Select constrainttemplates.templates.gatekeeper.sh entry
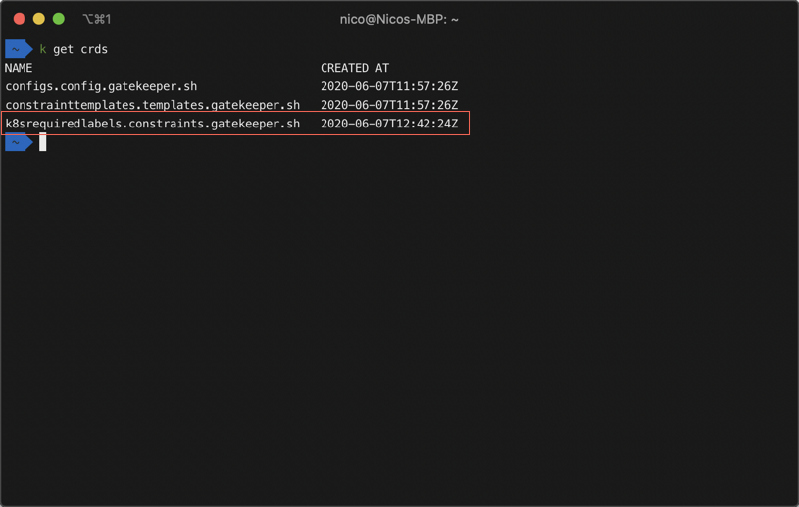799x507 pixels. [x=152, y=105]
